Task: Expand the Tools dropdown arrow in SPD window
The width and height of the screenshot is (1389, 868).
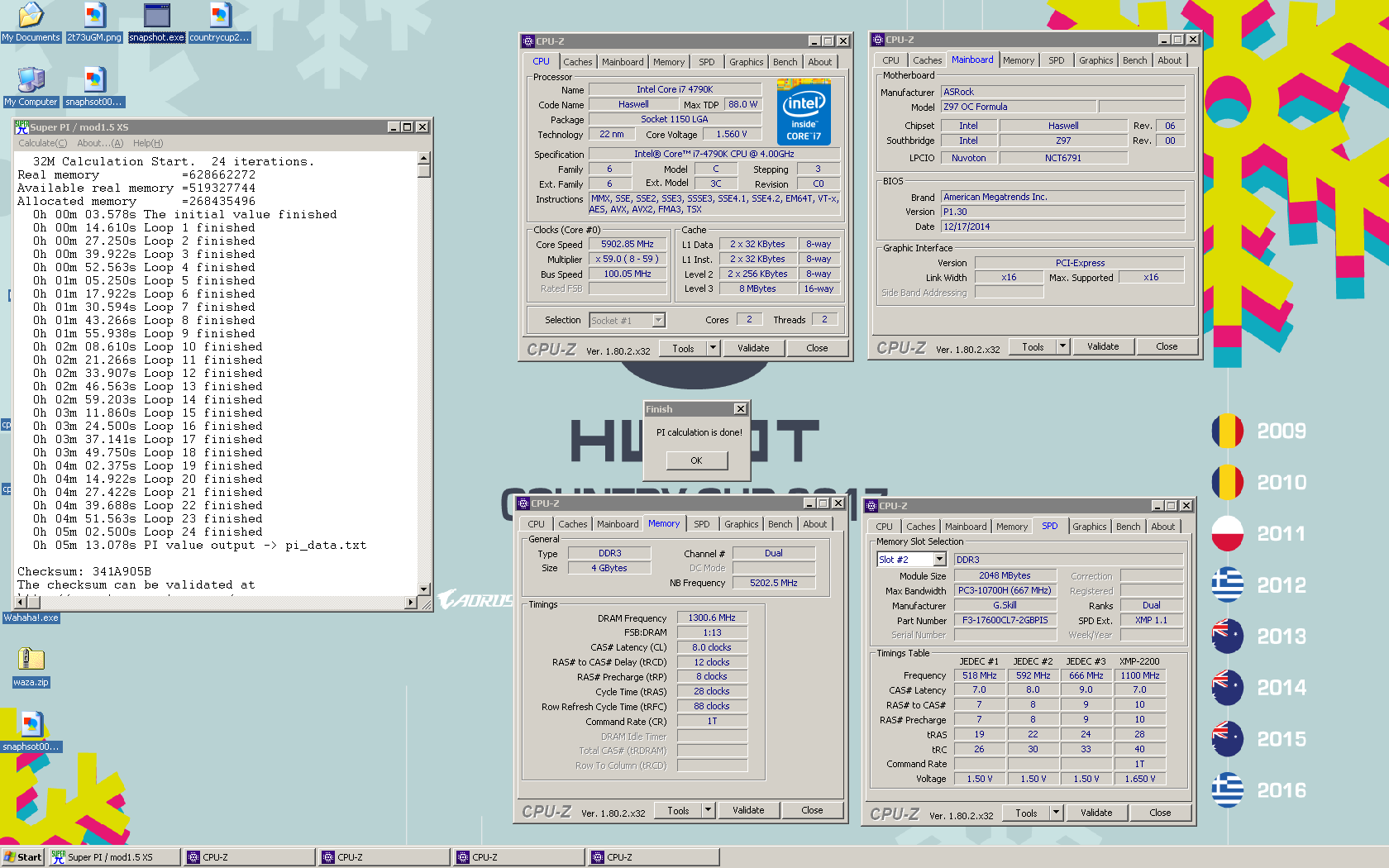Action: (1056, 813)
